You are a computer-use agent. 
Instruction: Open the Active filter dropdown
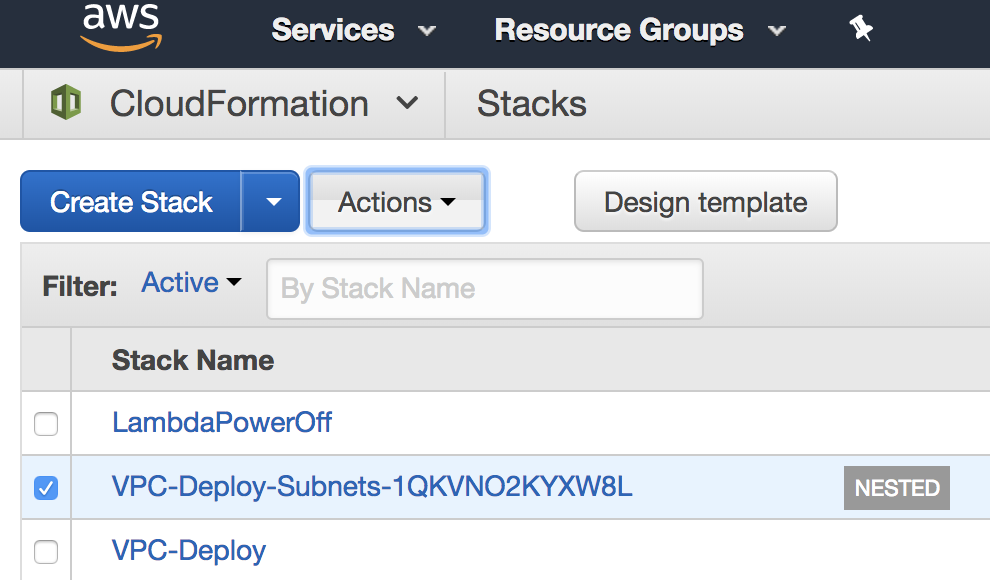click(191, 283)
